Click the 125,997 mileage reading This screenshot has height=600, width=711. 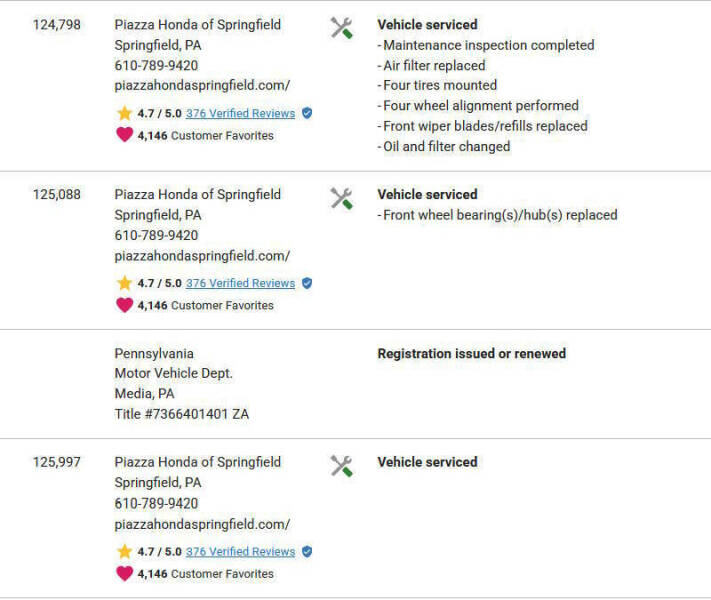[x=57, y=462]
